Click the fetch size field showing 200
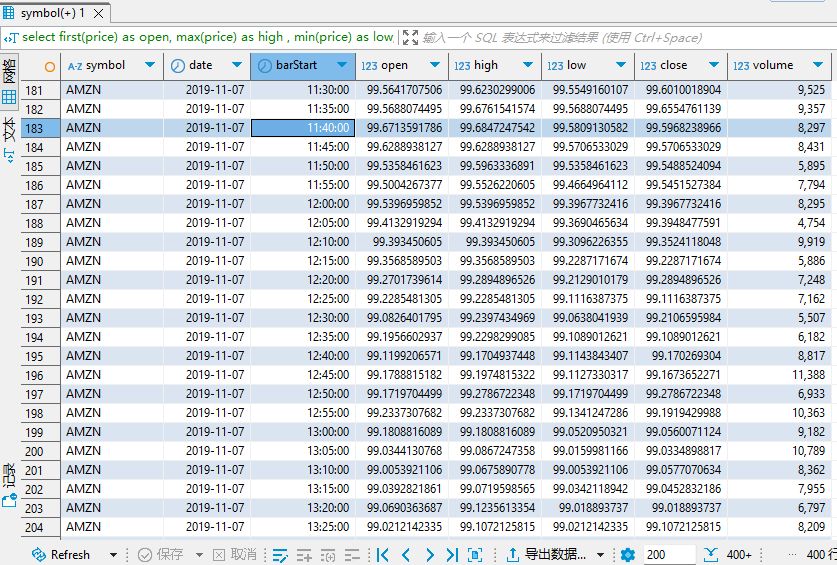The image size is (837, 565). (x=668, y=554)
